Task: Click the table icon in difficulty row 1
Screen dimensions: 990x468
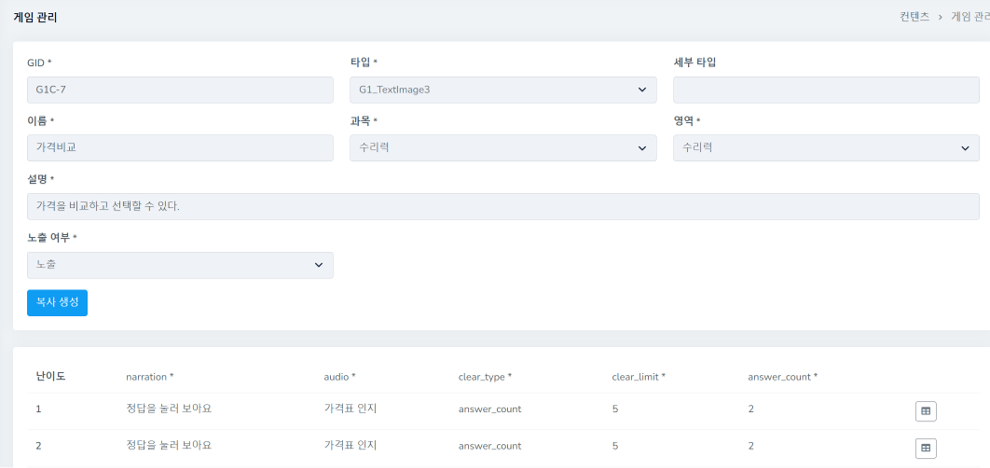Action: (x=925, y=411)
